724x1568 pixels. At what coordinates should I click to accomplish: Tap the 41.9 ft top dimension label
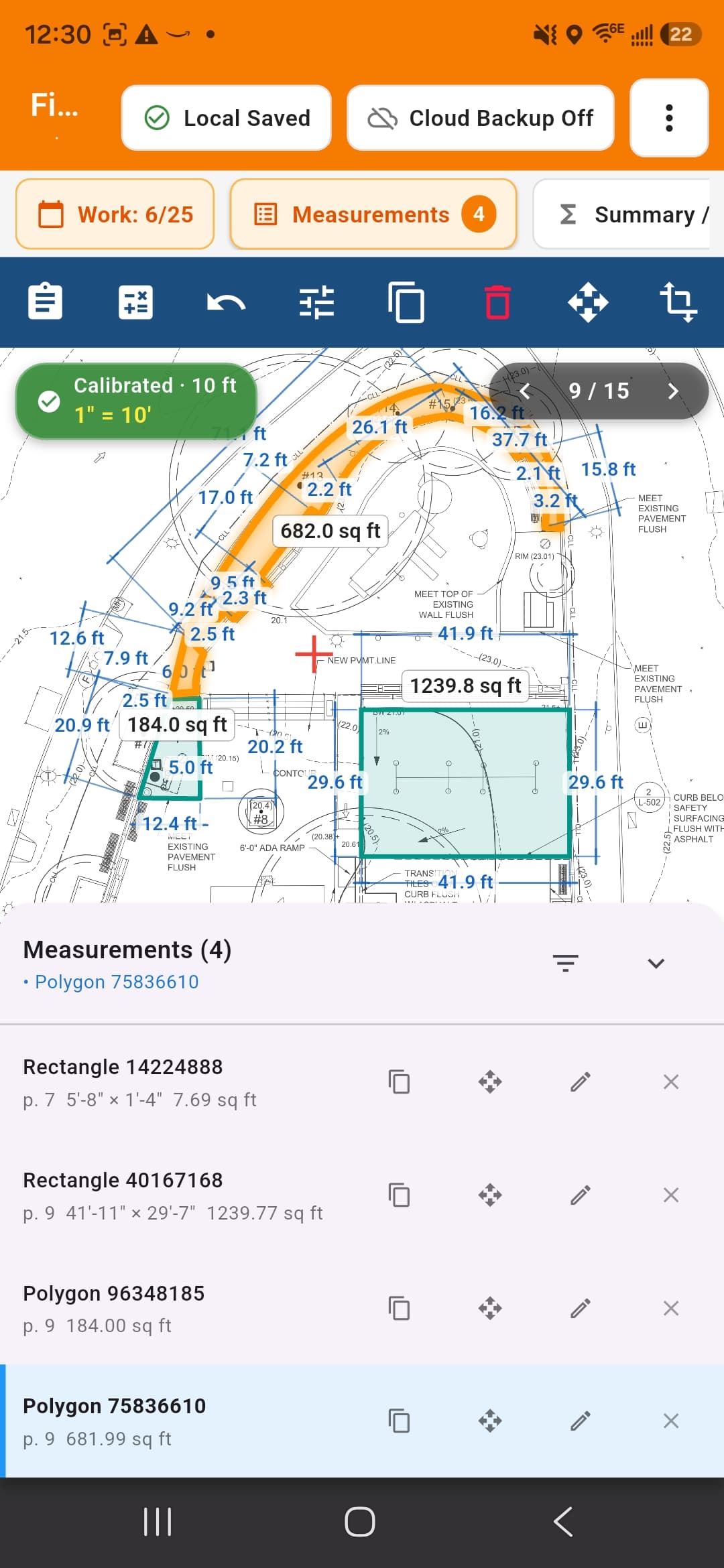point(465,633)
